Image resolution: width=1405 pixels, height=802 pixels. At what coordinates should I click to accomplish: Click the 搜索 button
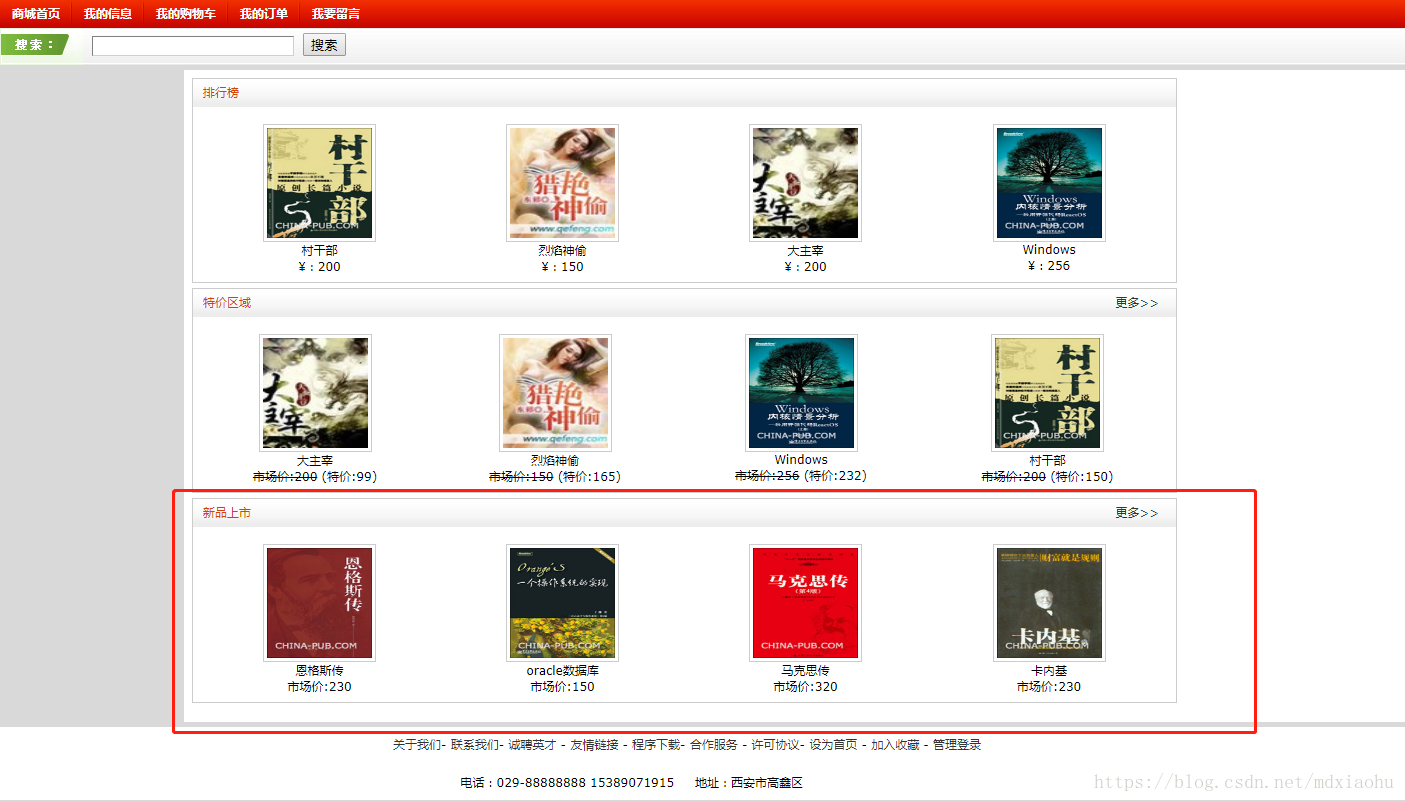[x=324, y=45]
